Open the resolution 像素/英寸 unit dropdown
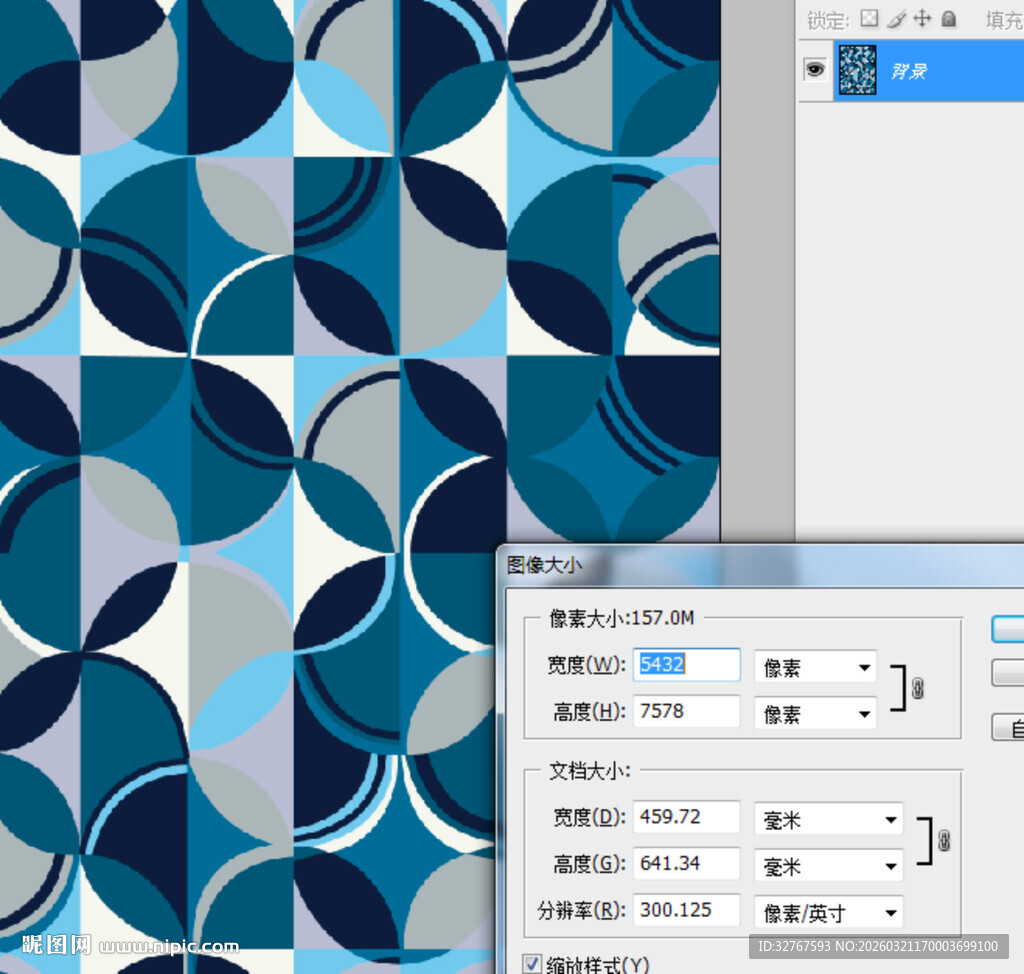The image size is (1024, 974). click(828, 911)
